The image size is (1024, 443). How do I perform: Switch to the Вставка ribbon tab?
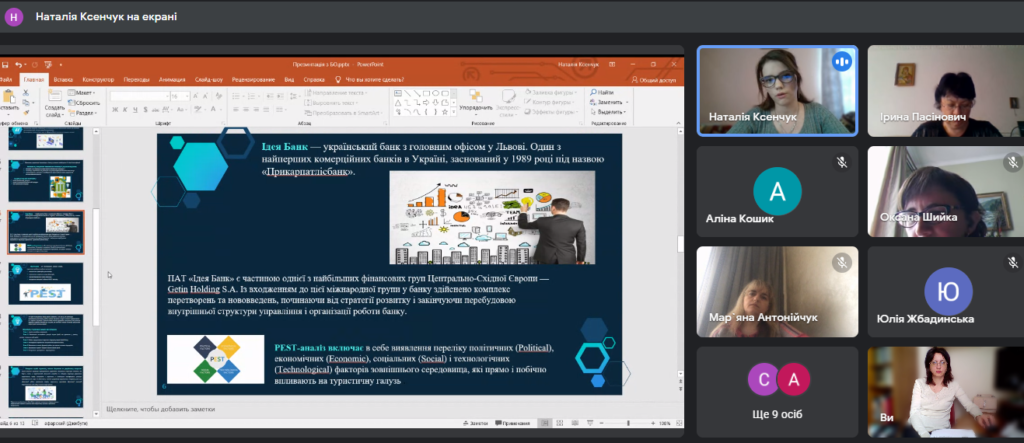click(63, 80)
